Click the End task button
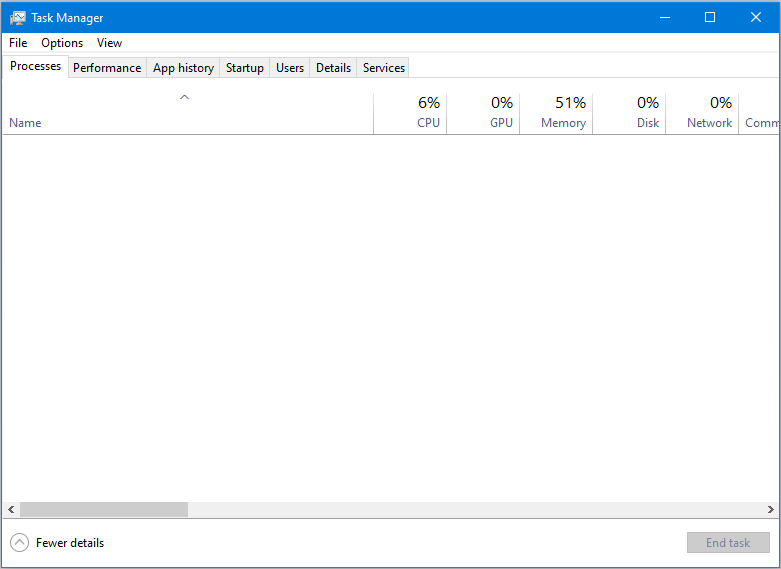 728,543
